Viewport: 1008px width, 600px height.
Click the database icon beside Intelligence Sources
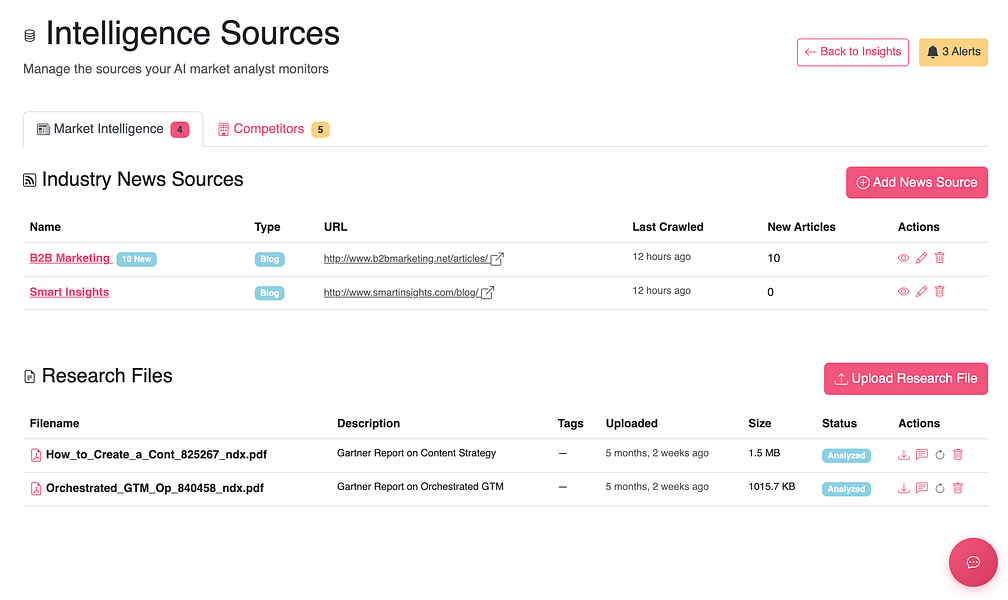[30, 35]
